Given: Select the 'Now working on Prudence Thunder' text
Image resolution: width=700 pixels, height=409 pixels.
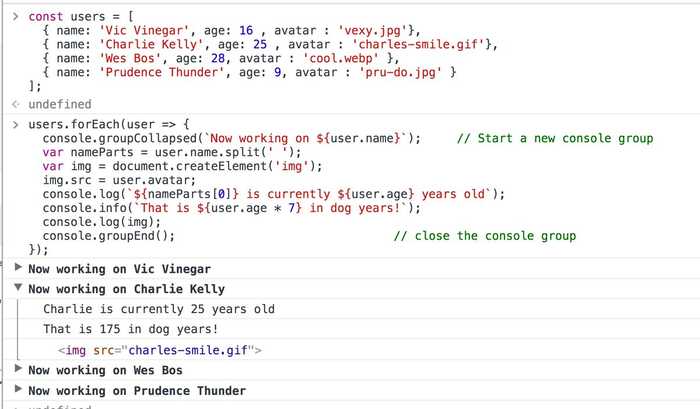Looking at the screenshot, I should tap(138, 391).
